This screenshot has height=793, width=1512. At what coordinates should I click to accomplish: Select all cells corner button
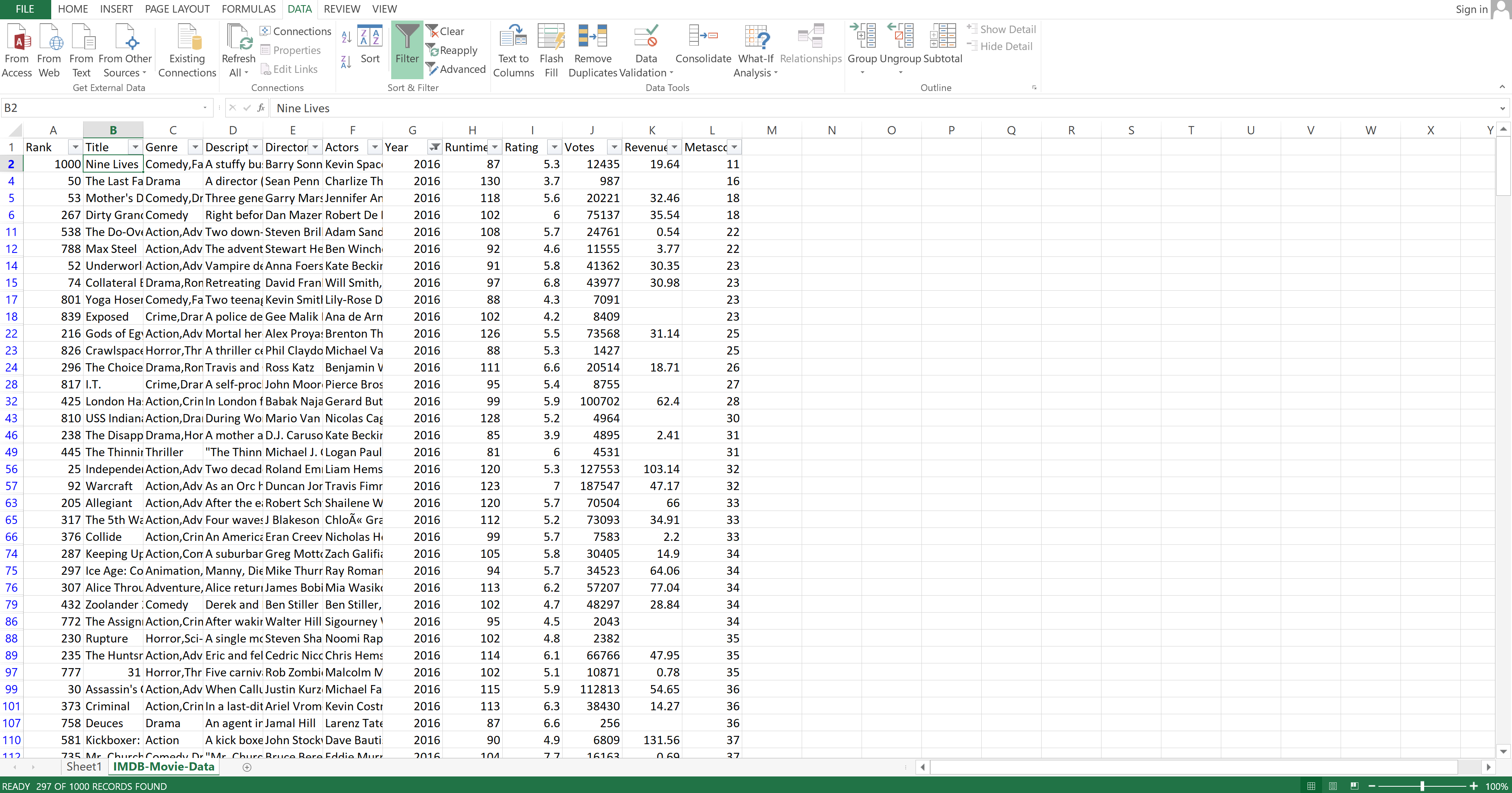[x=12, y=130]
